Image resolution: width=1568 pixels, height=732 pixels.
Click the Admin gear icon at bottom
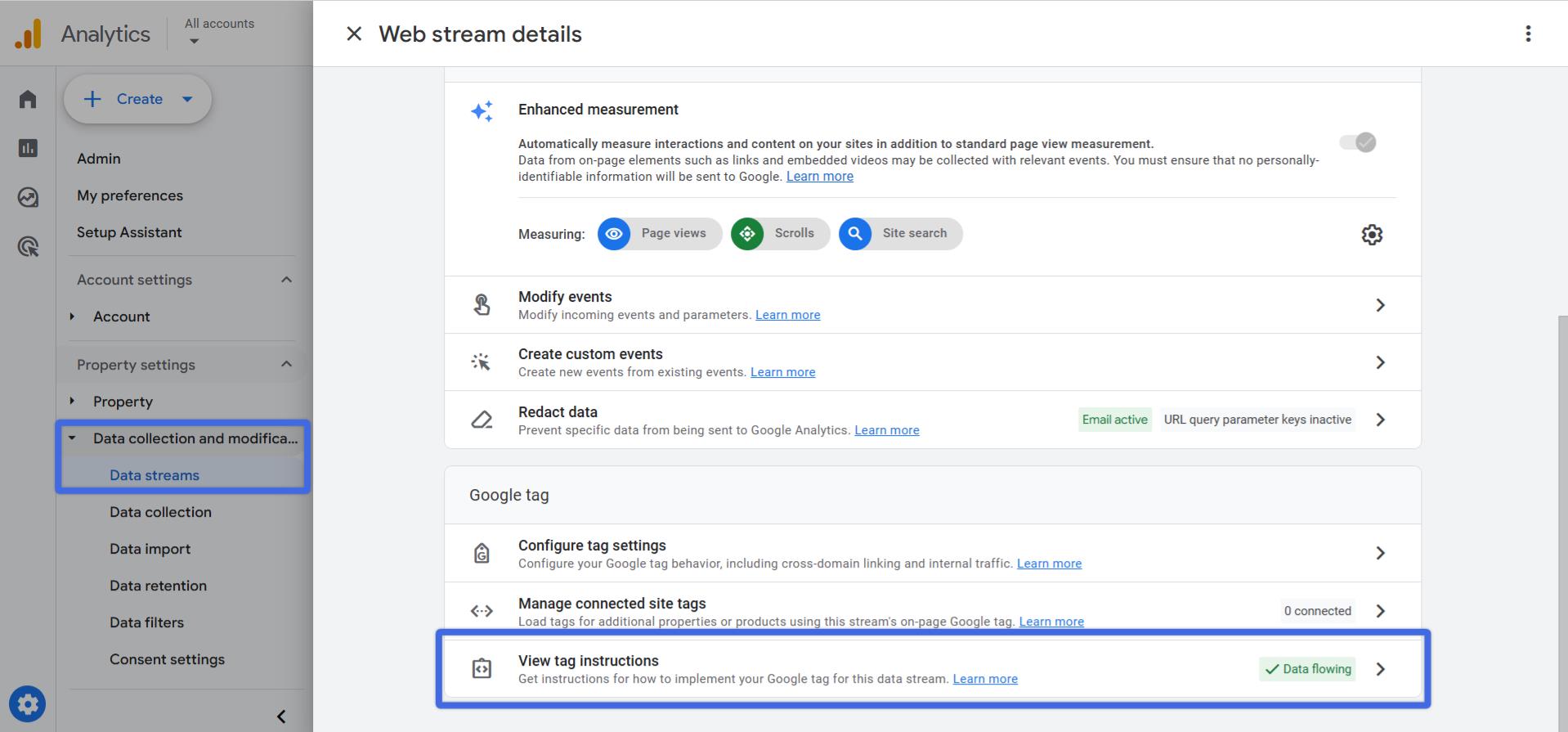[27, 704]
